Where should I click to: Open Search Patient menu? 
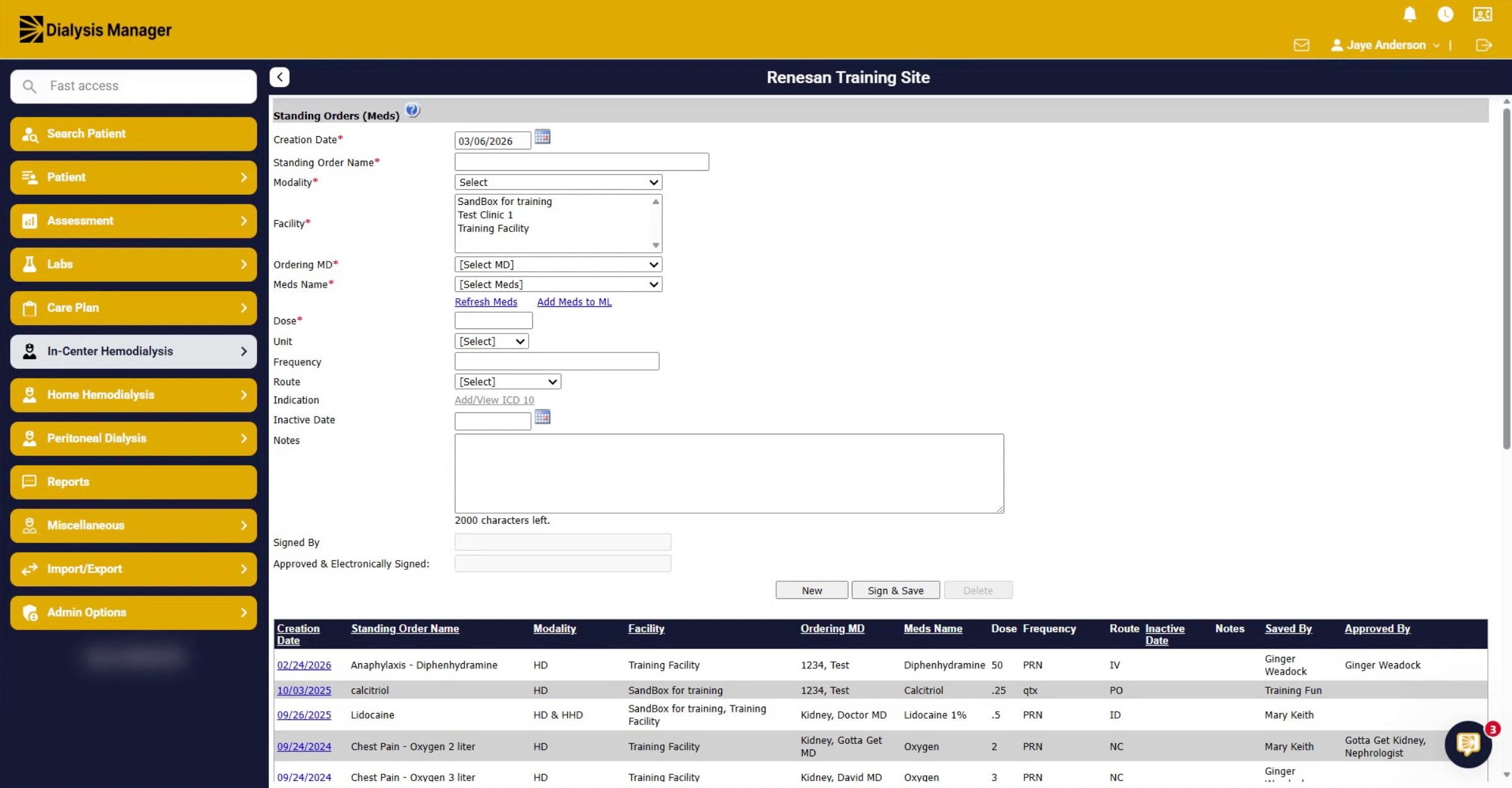coord(134,134)
